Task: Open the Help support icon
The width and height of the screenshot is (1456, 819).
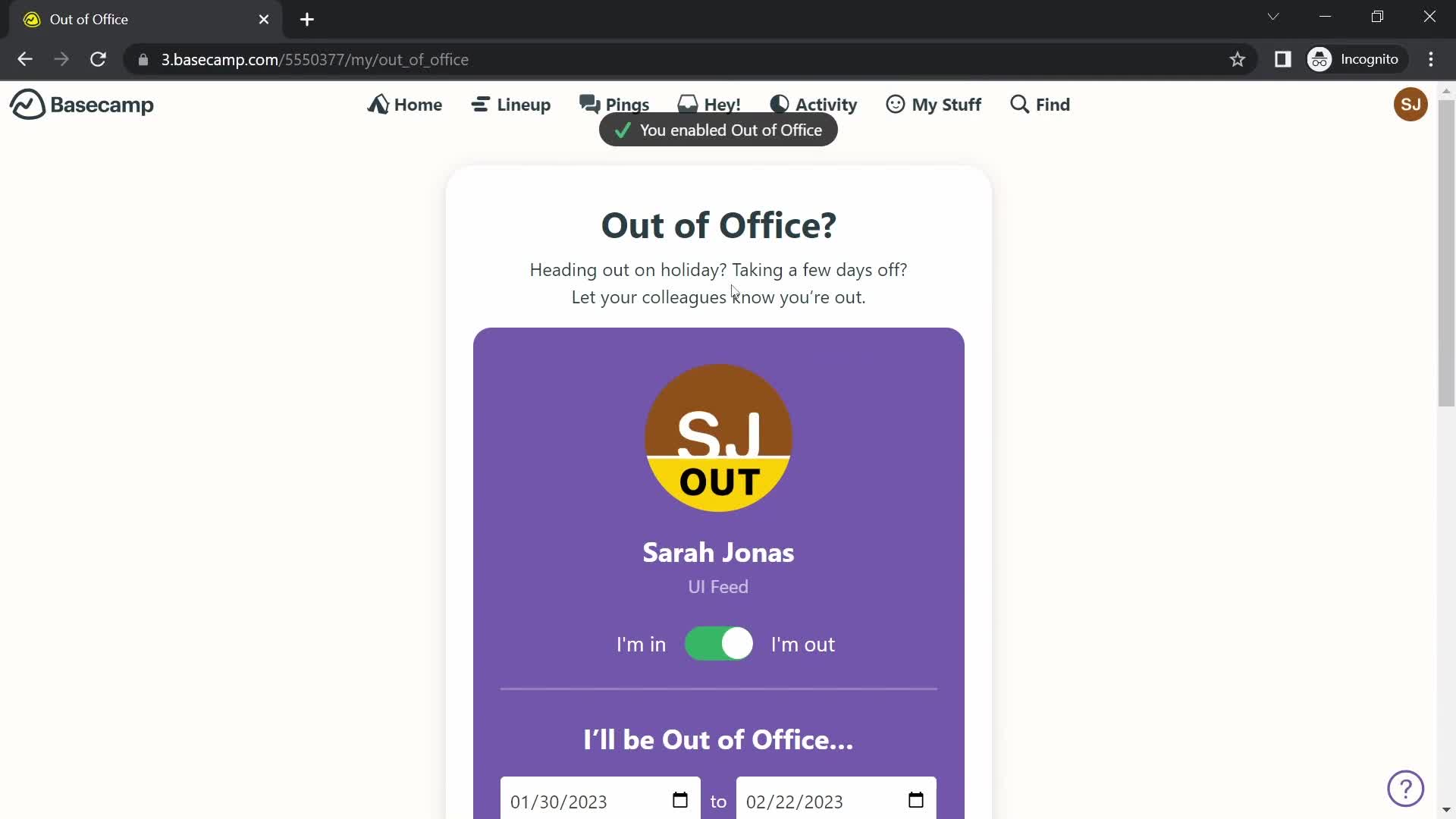Action: 1407,789
